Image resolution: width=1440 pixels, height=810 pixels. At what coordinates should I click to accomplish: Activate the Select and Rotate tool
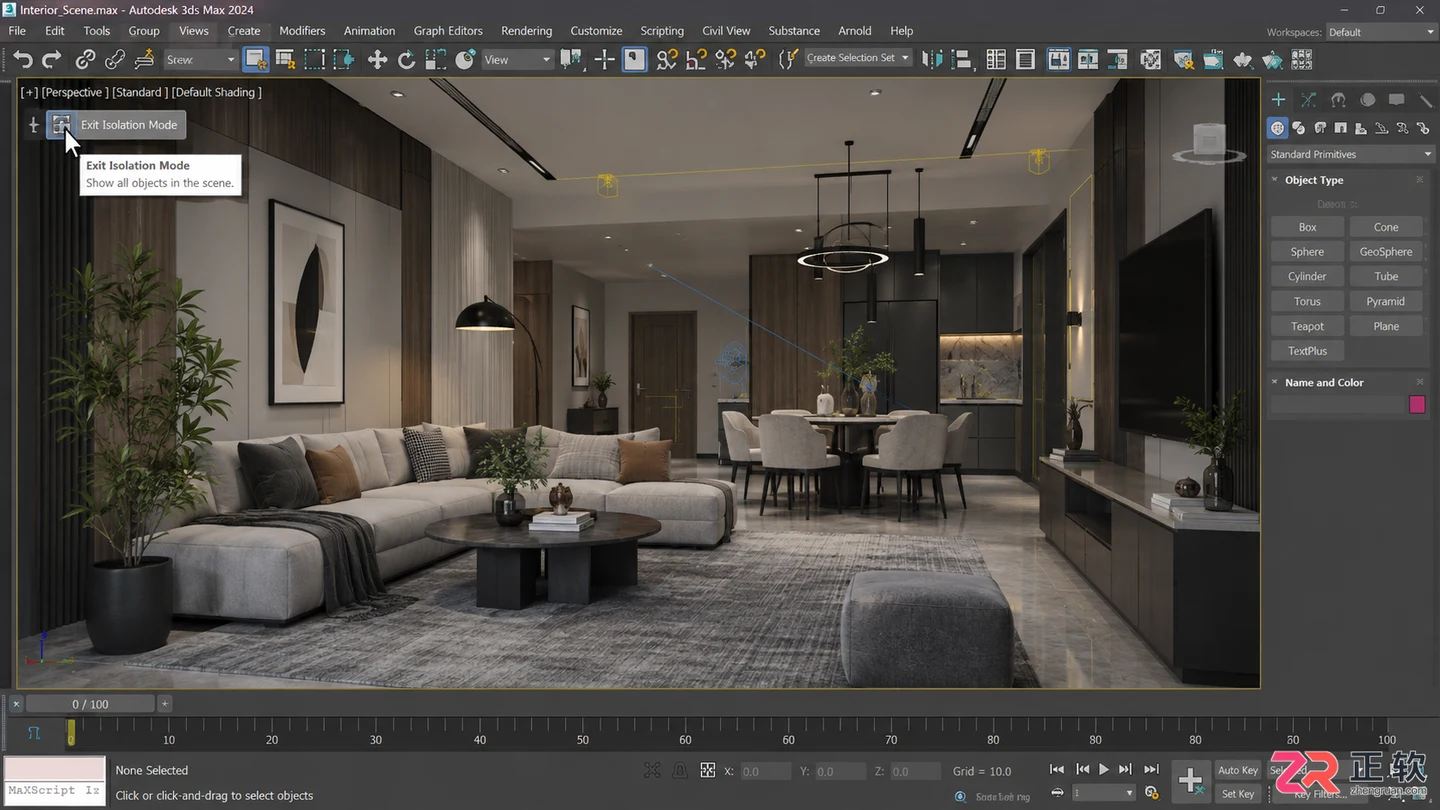406,59
